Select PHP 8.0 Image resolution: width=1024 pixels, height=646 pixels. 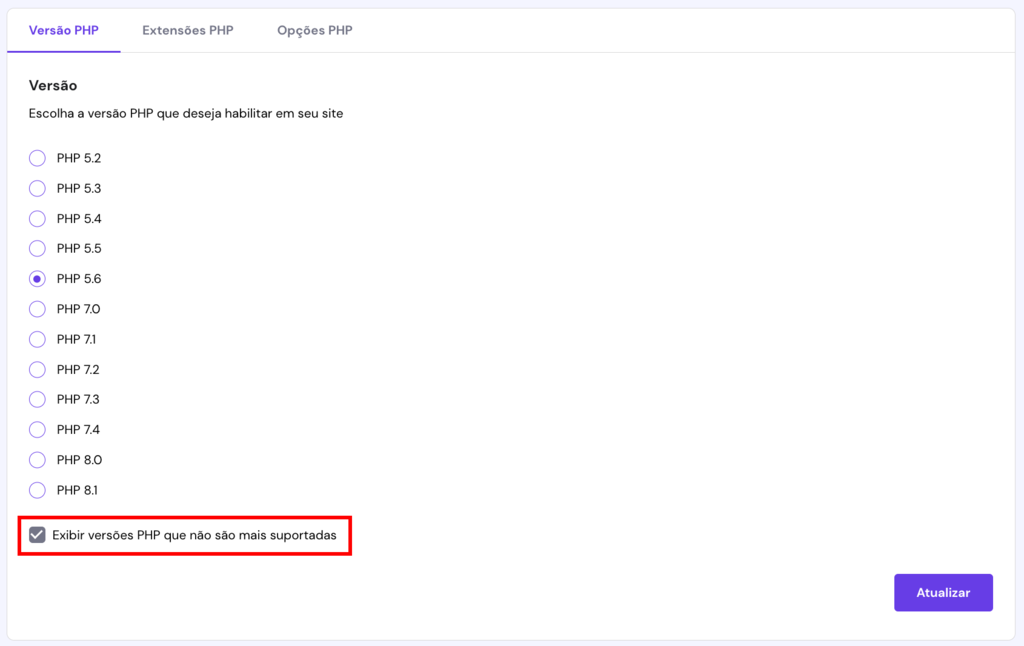tap(37, 459)
